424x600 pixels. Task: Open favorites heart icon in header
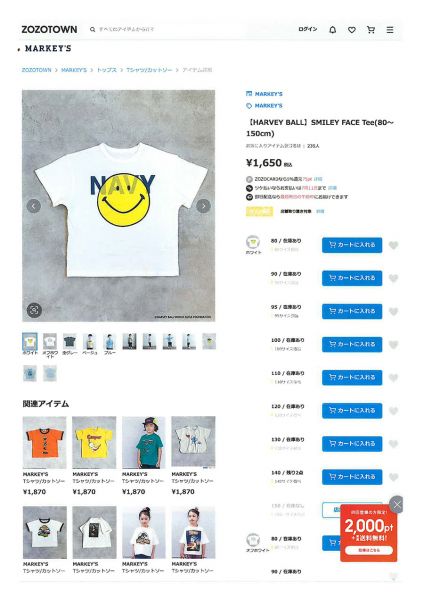point(352,29)
